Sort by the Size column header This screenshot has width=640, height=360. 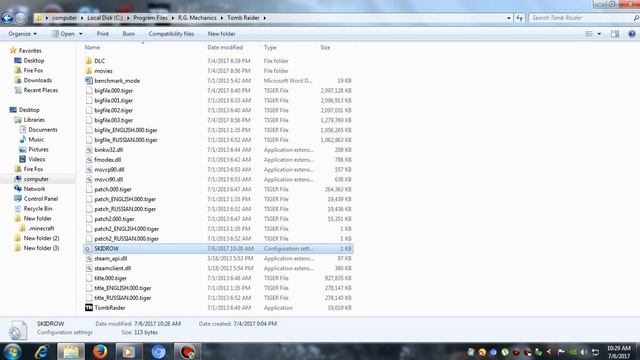tap(325, 47)
